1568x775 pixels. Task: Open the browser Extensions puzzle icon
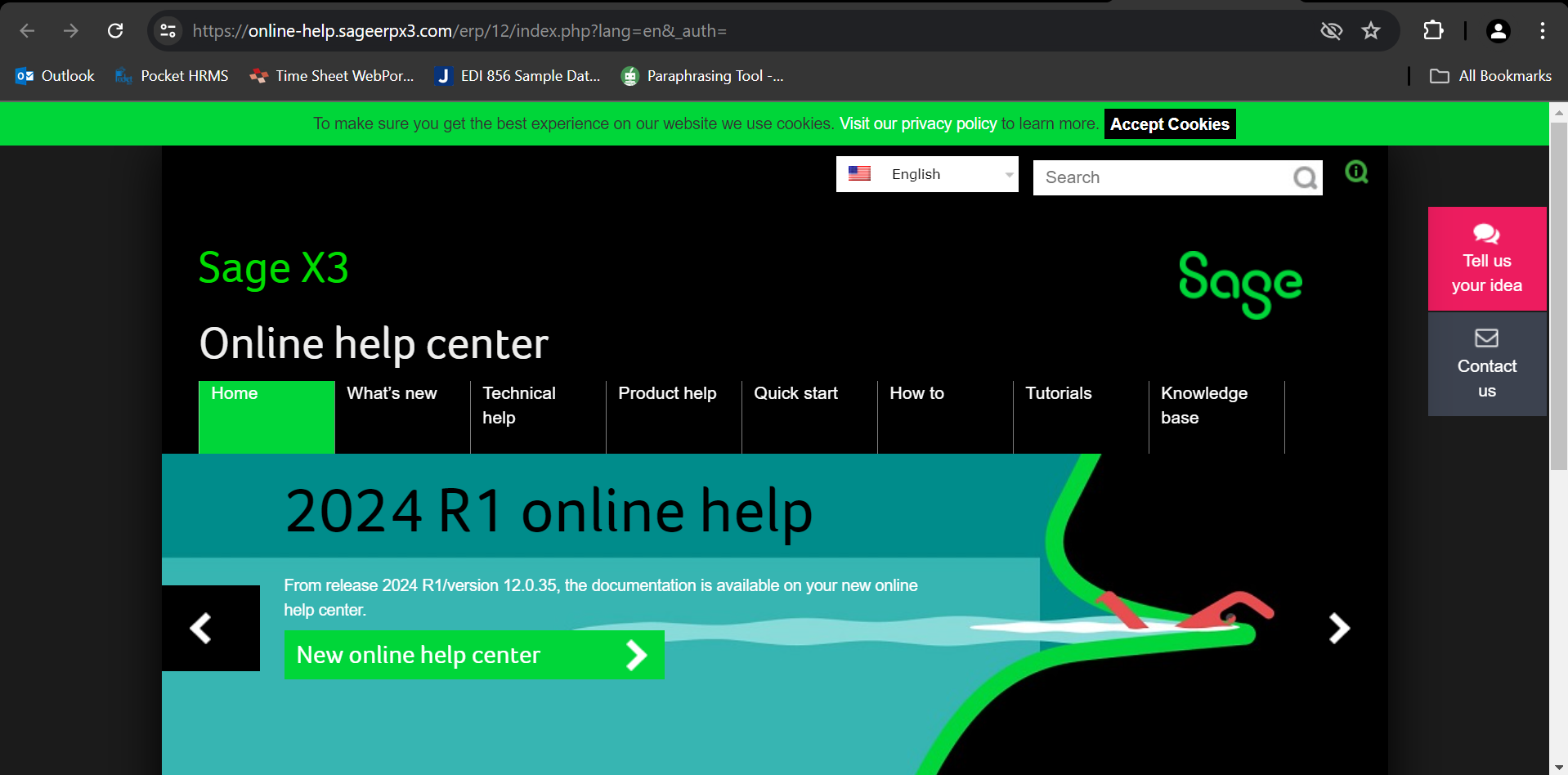(x=1433, y=30)
